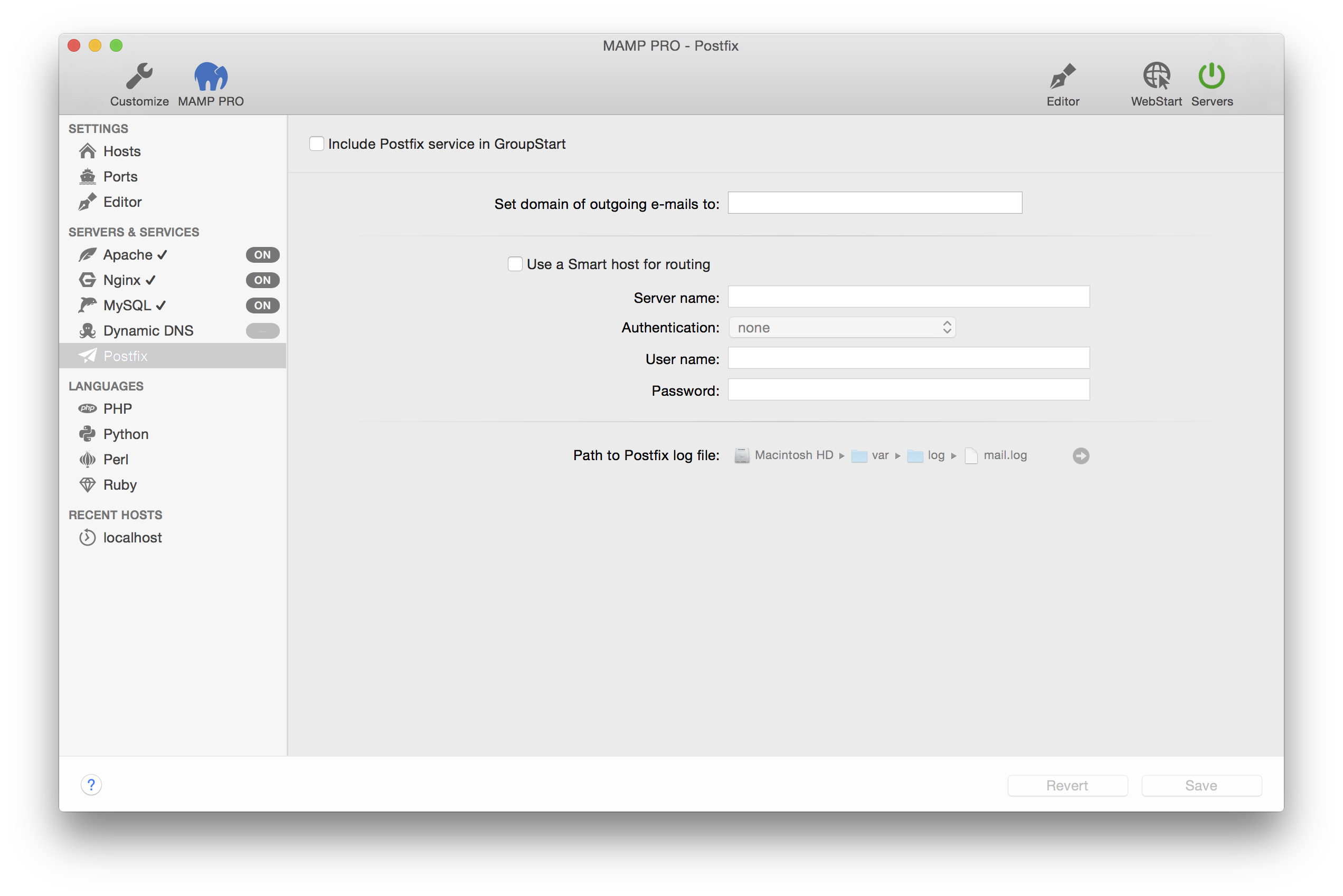Toggle the Nginx ON switch

point(262,280)
